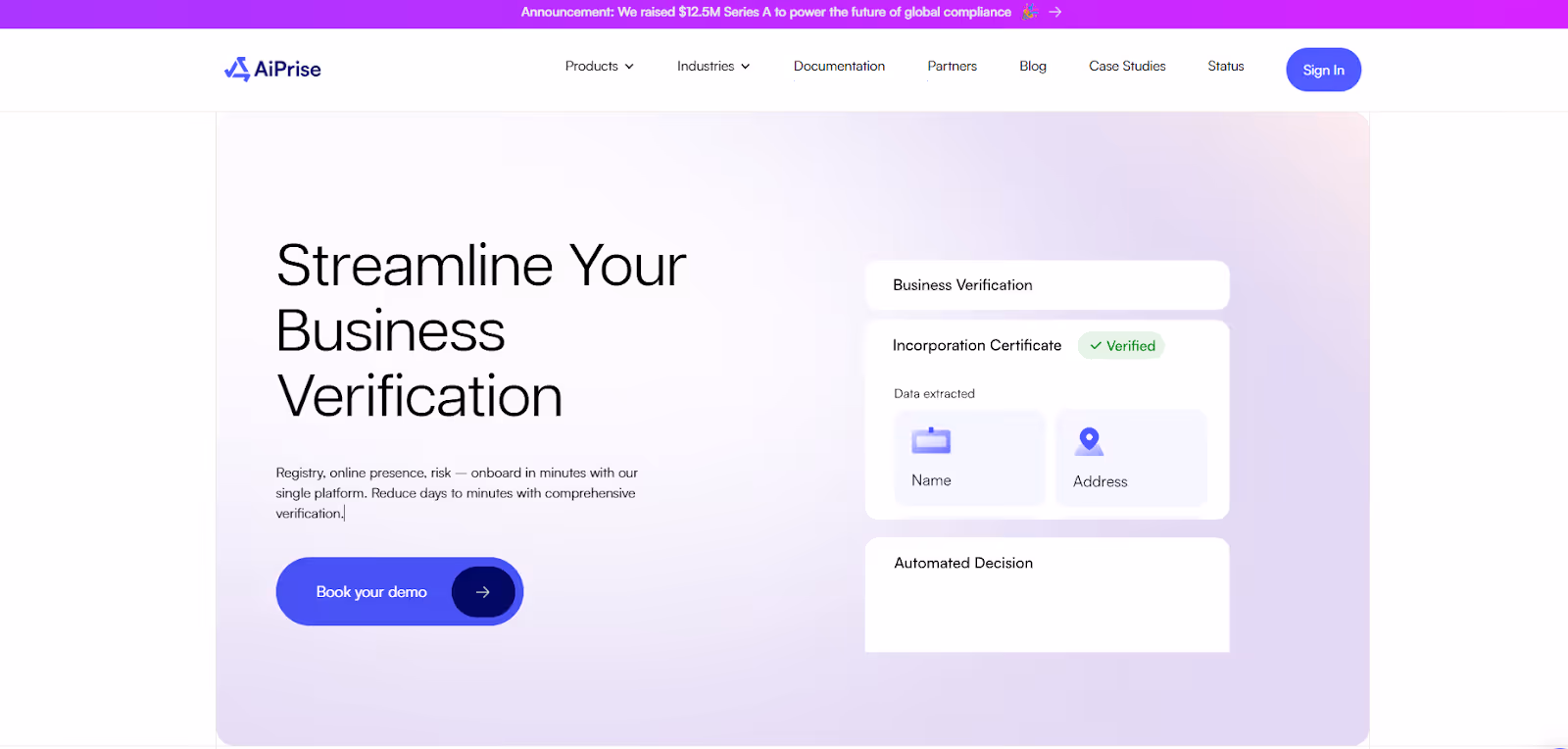
Task: Click the Sign In button
Action: pyautogui.click(x=1324, y=70)
